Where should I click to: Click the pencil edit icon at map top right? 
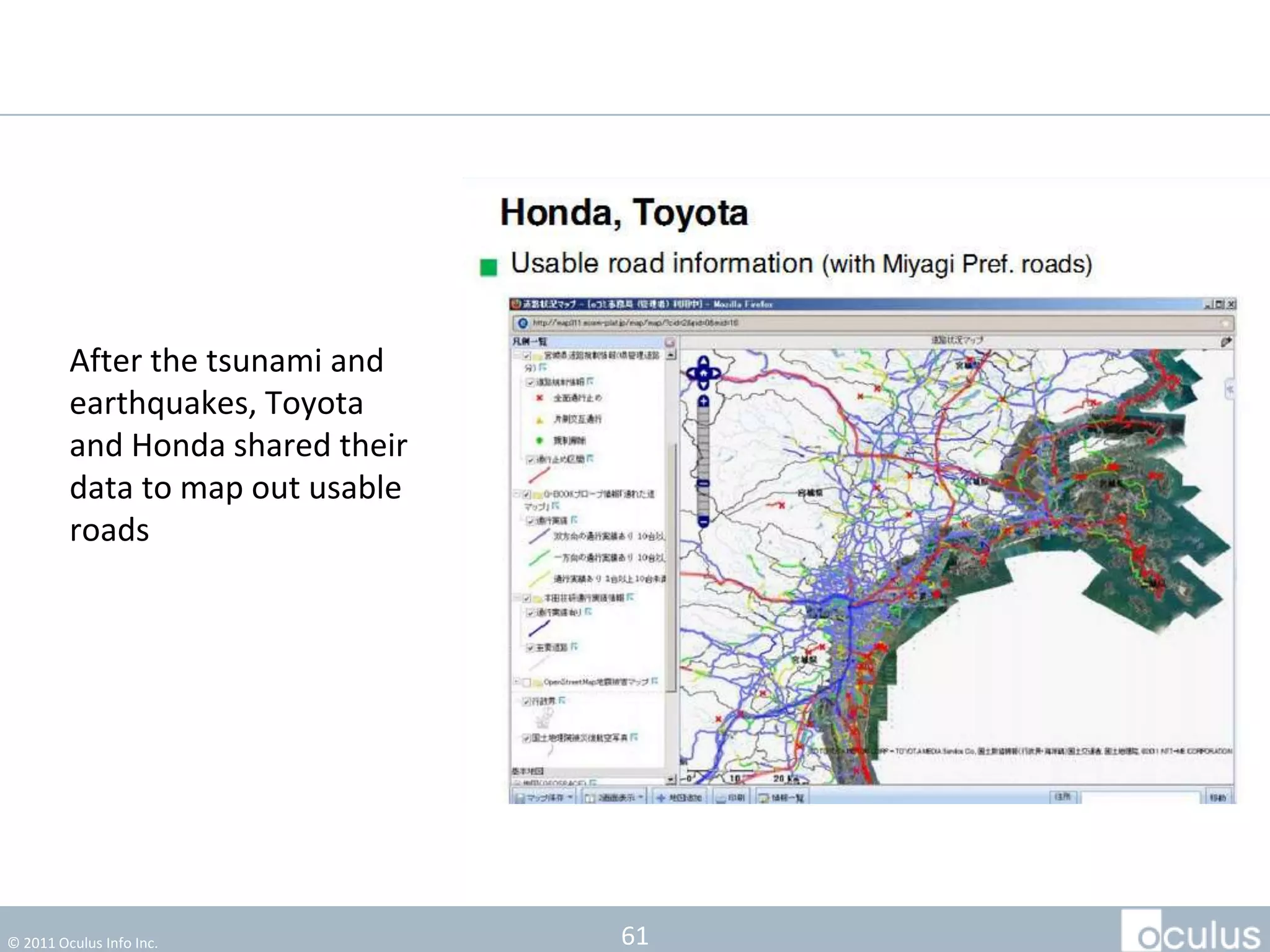(x=1225, y=342)
